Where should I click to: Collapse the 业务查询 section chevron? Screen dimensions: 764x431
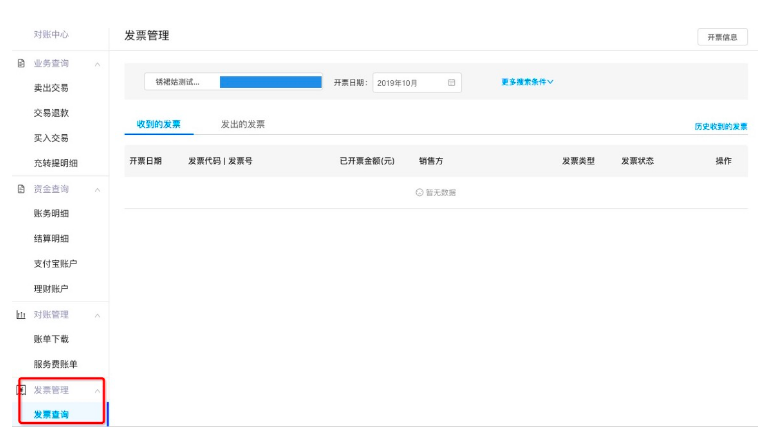(x=97, y=64)
